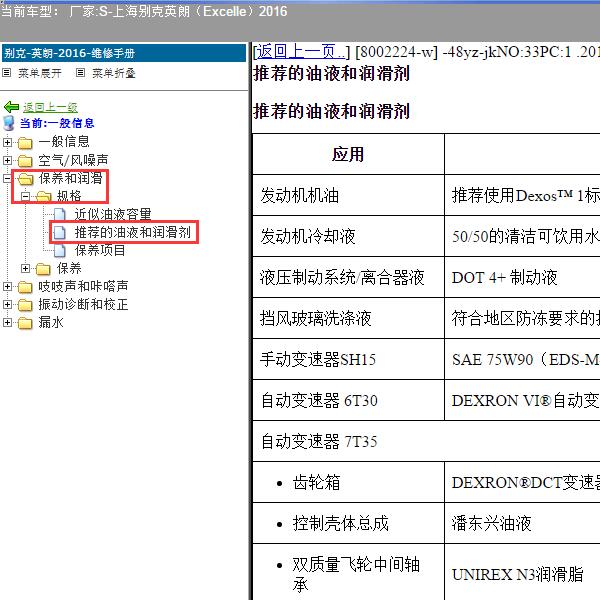
Task: Expand the 空气/风噪声 tree node
Action: tap(7, 160)
